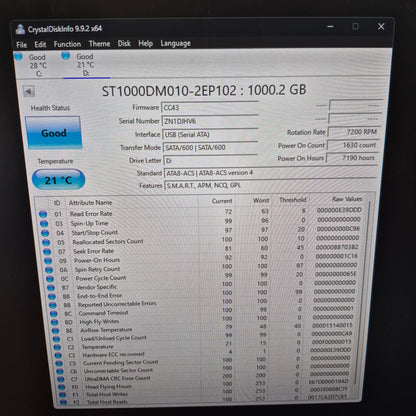The height and width of the screenshot is (416, 416).
Task: Click the Features field S.M.A.R.T., APM, NCQ, GPL
Action: (x=270, y=185)
